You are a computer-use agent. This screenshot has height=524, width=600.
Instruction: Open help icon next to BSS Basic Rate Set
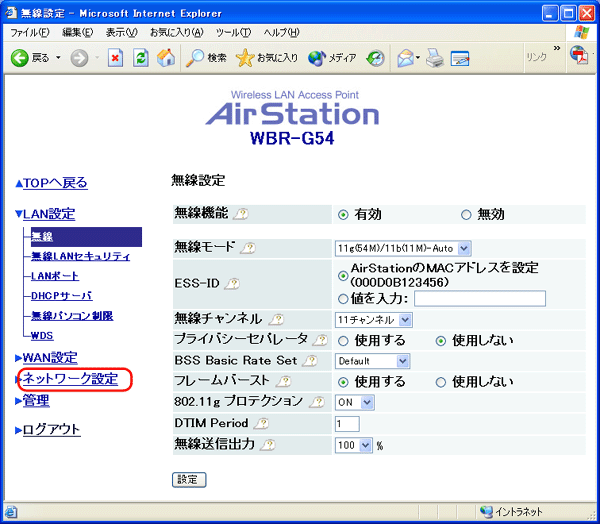310,361
